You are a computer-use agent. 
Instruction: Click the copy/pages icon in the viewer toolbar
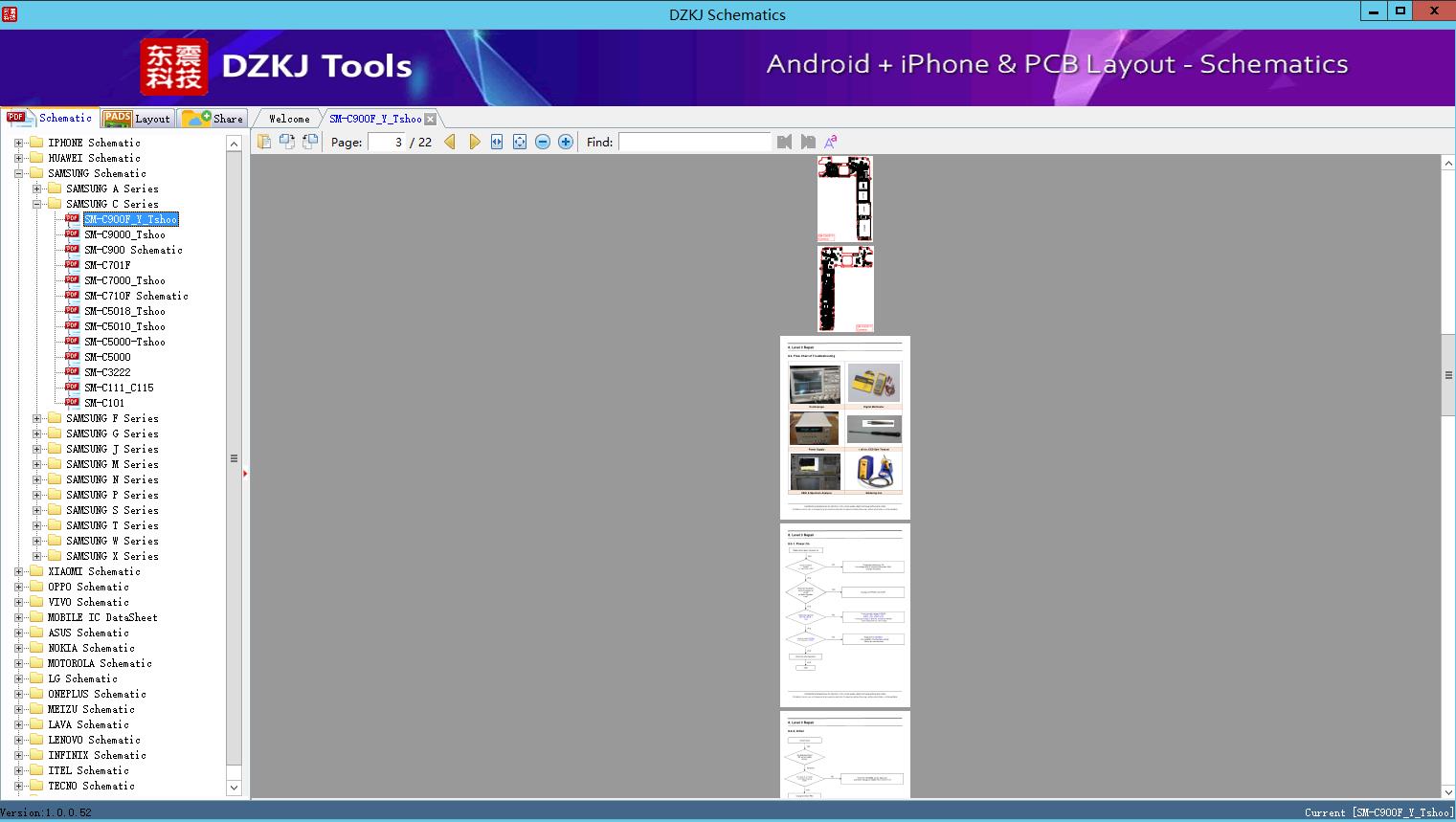263,142
